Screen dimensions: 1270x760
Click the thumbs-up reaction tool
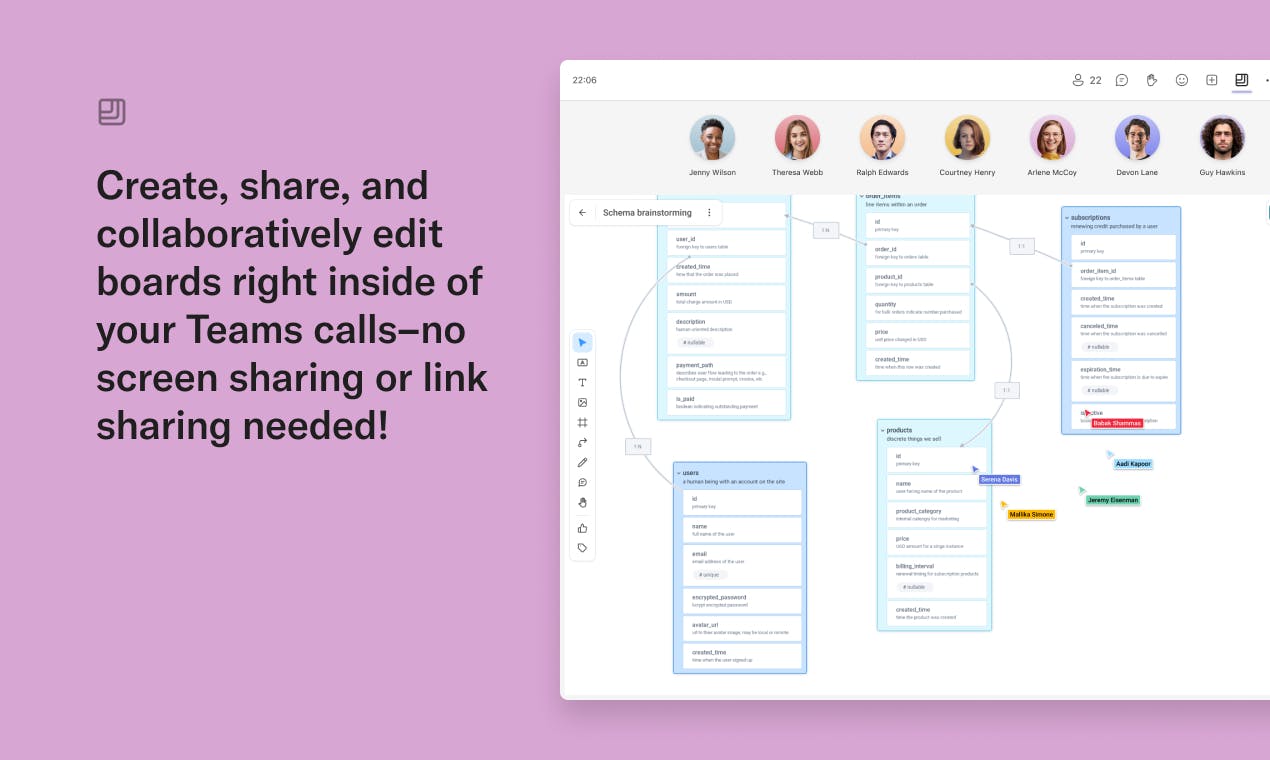(x=582, y=528)
